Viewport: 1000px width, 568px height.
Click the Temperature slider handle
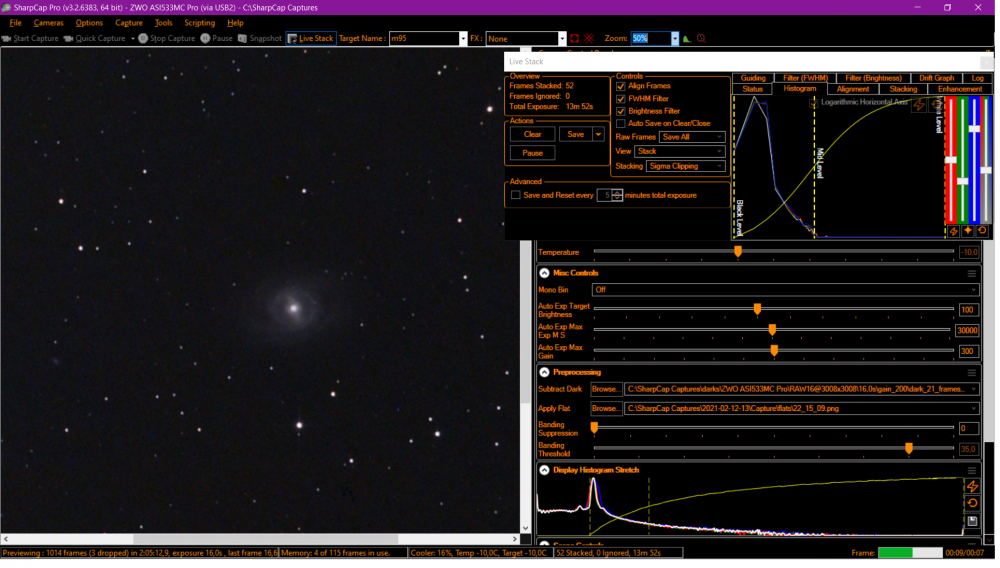point(738,252)
